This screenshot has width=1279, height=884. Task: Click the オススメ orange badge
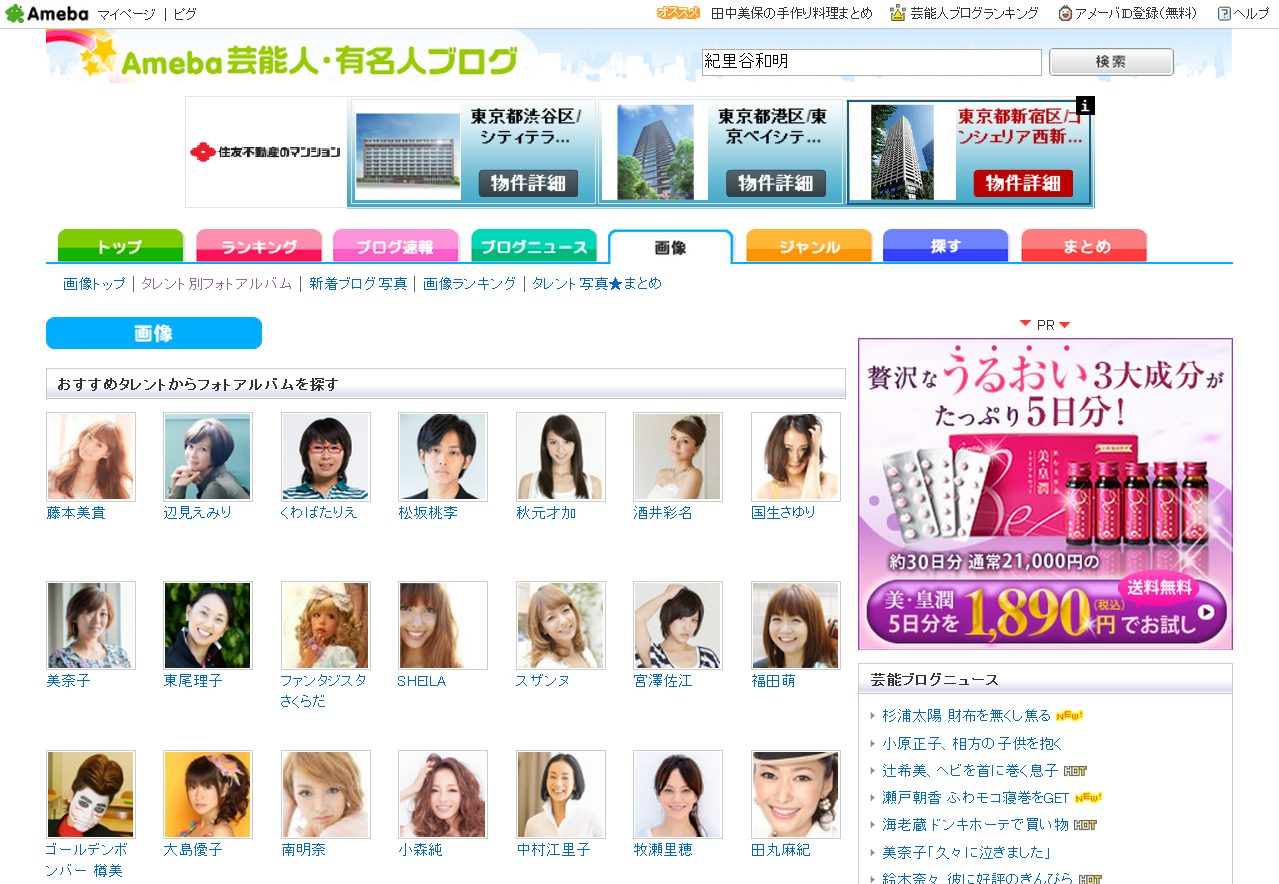(x=678, y=13)
